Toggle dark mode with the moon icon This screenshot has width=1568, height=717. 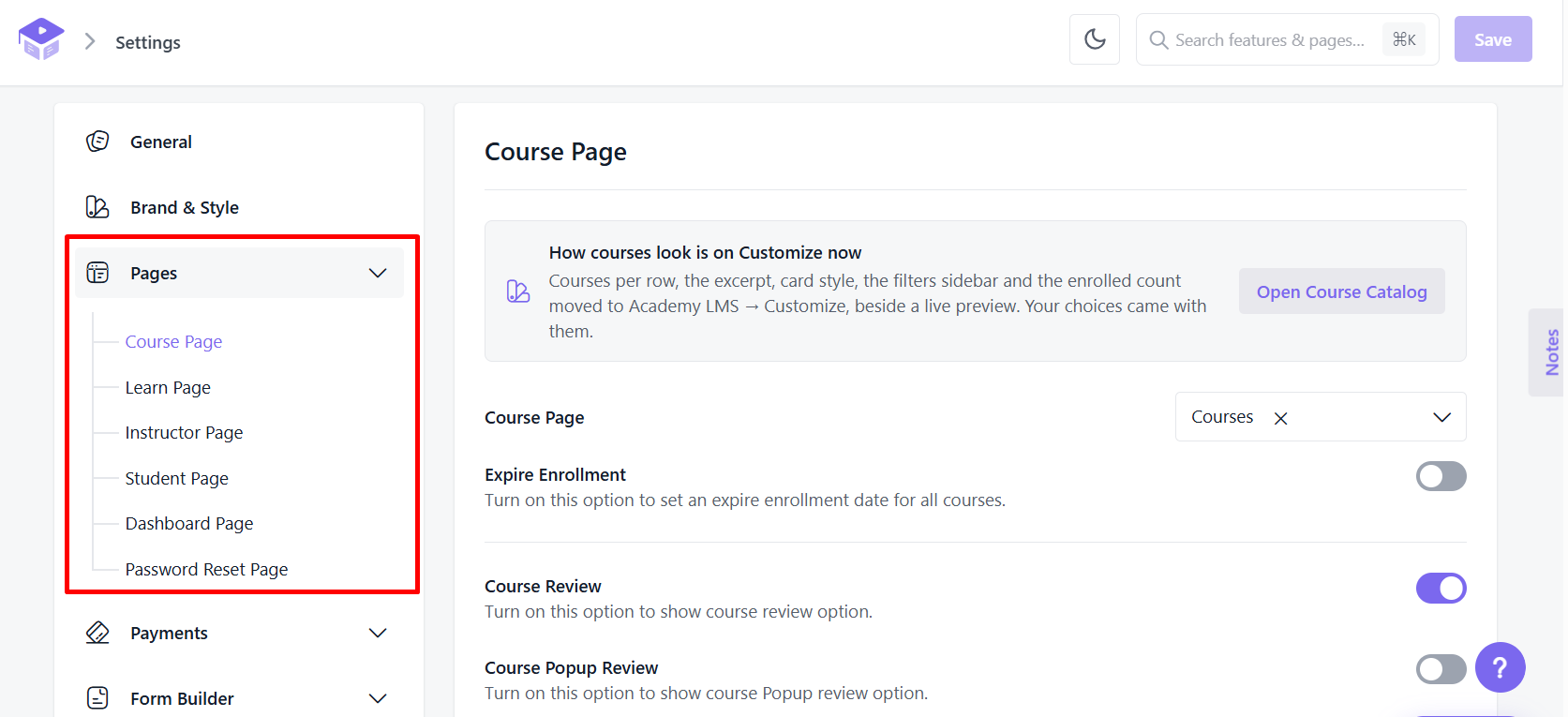(x=1095, y=39)
